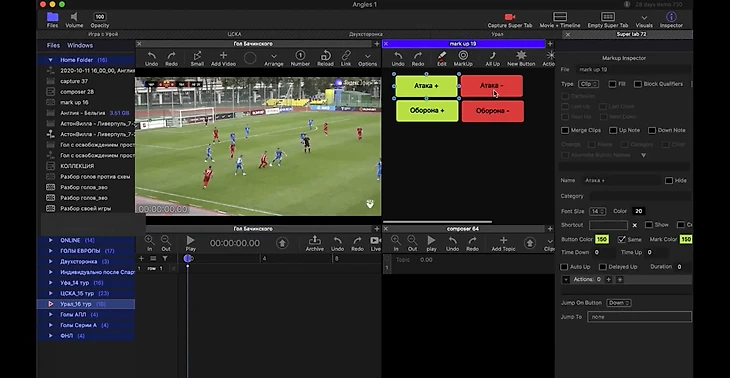
Task: Toggle the Block Qualifiers checkbox
Action: [638, 84]
